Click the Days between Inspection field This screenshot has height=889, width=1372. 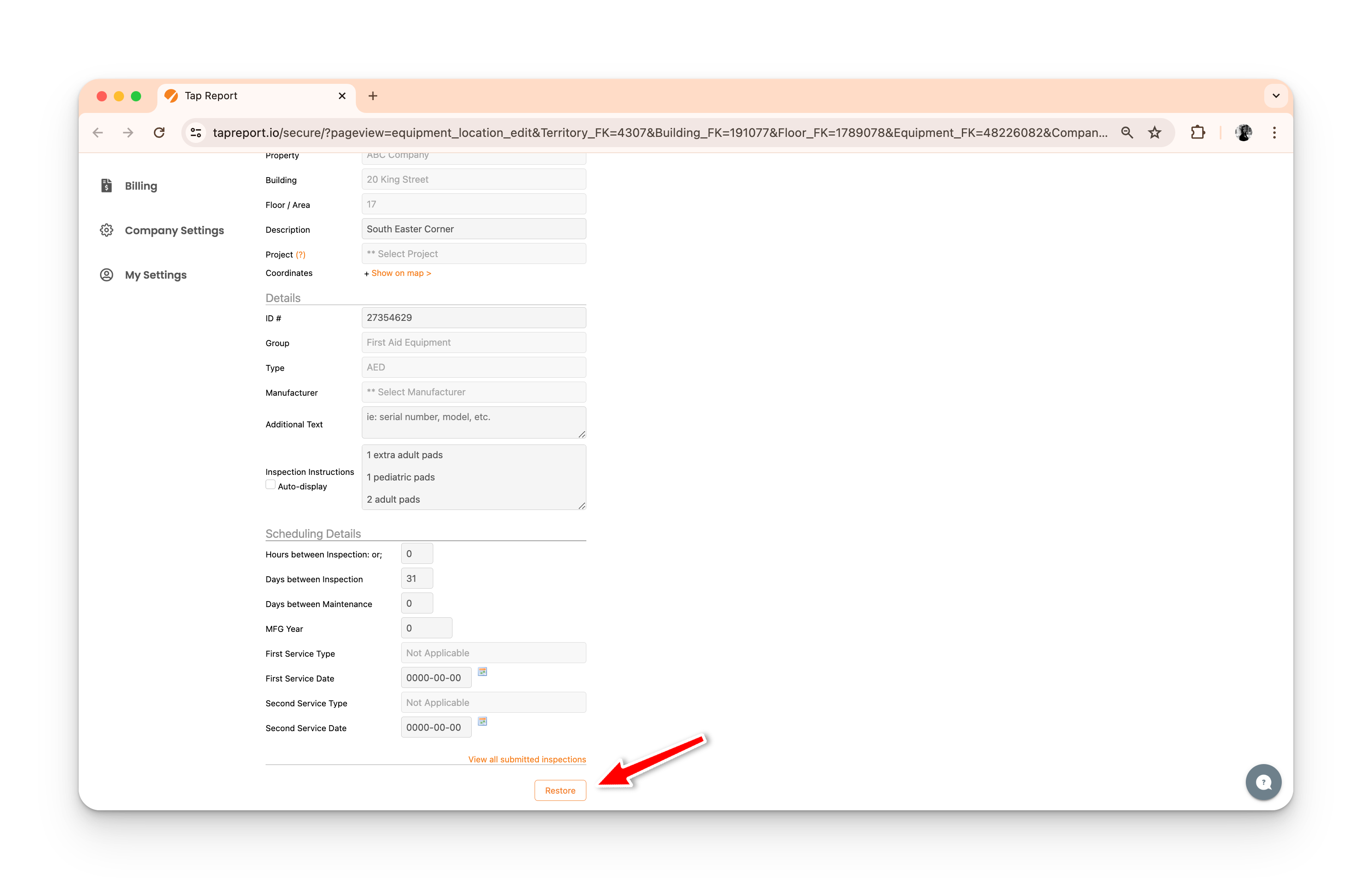(416, 578)
